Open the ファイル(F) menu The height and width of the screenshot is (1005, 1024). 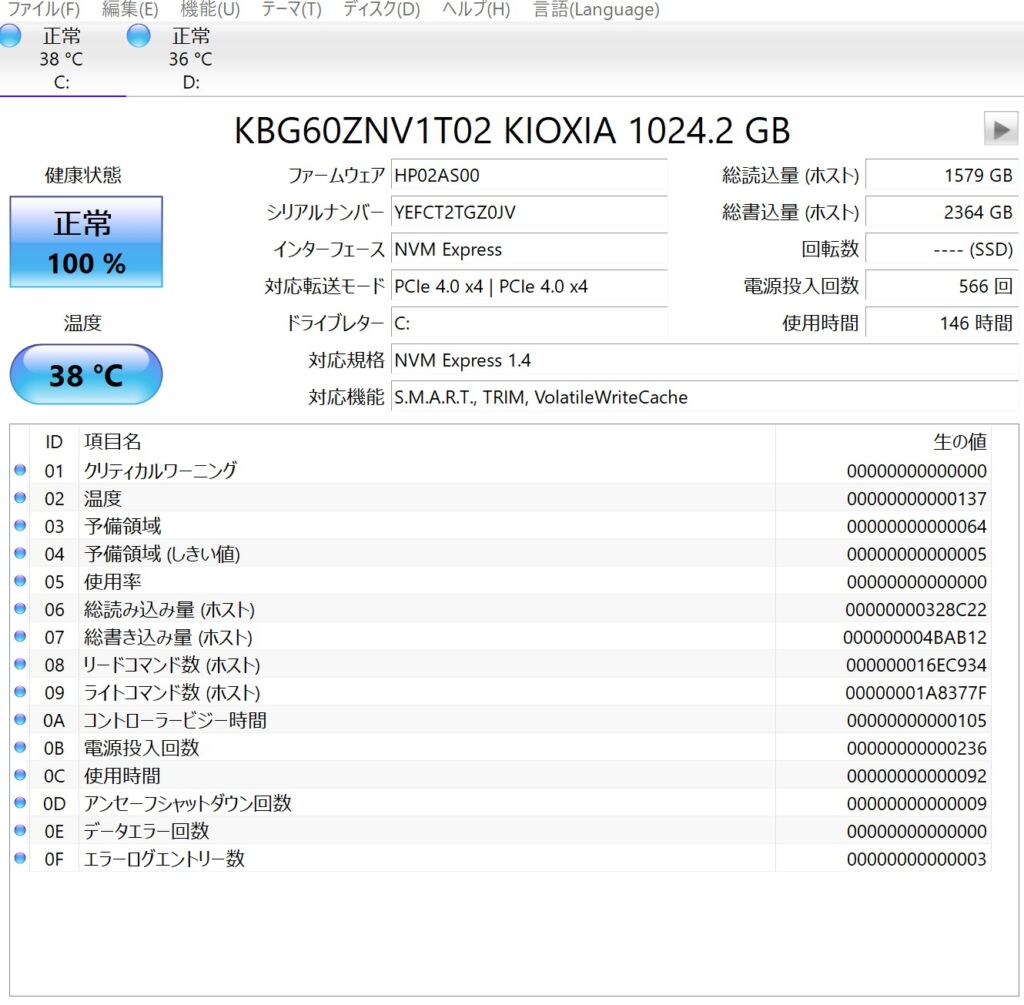click(43, 9)
